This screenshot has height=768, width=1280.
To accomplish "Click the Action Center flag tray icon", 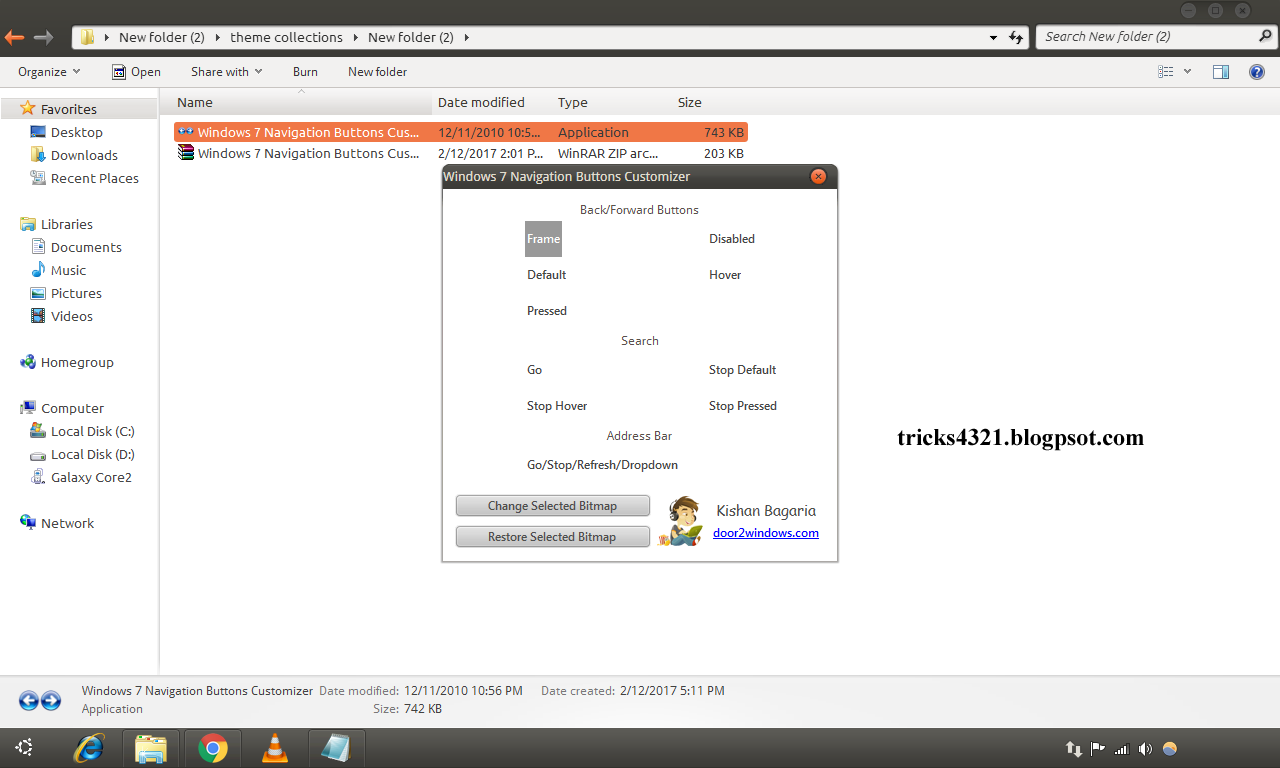I will coord(1097,748).
